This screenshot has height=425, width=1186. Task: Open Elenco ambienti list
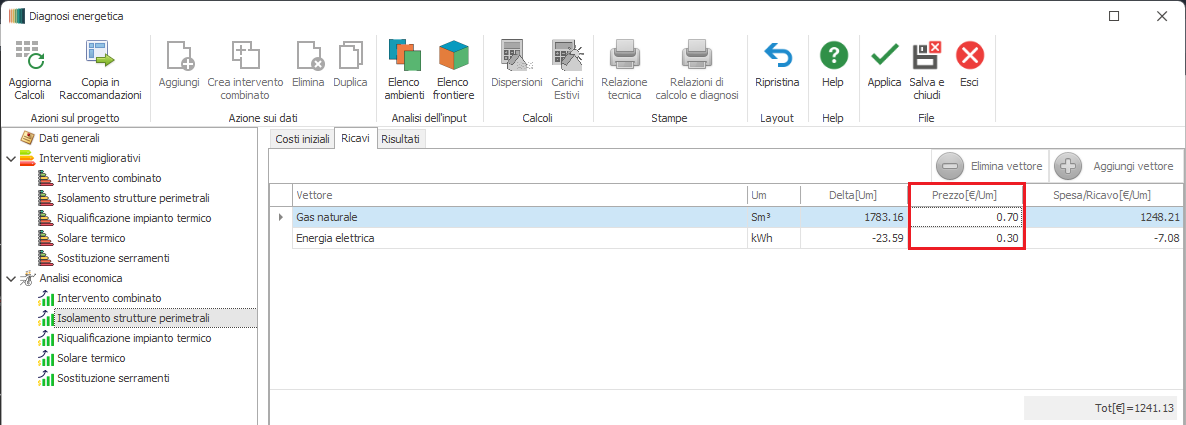point(403,56)
